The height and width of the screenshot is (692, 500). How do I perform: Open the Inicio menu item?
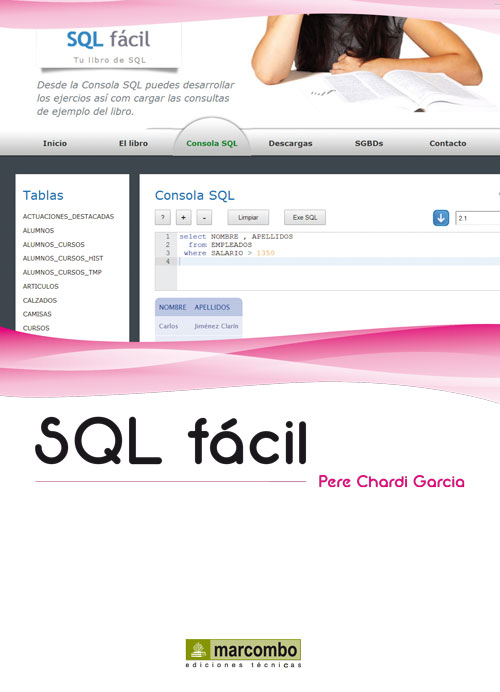click(x=55, y=143)
